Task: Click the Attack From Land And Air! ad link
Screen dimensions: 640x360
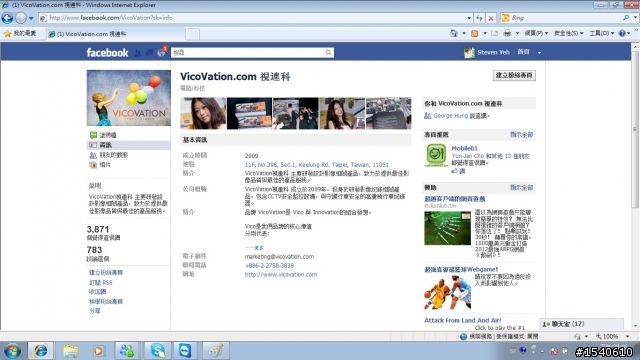Action: (x=462, y=320)
